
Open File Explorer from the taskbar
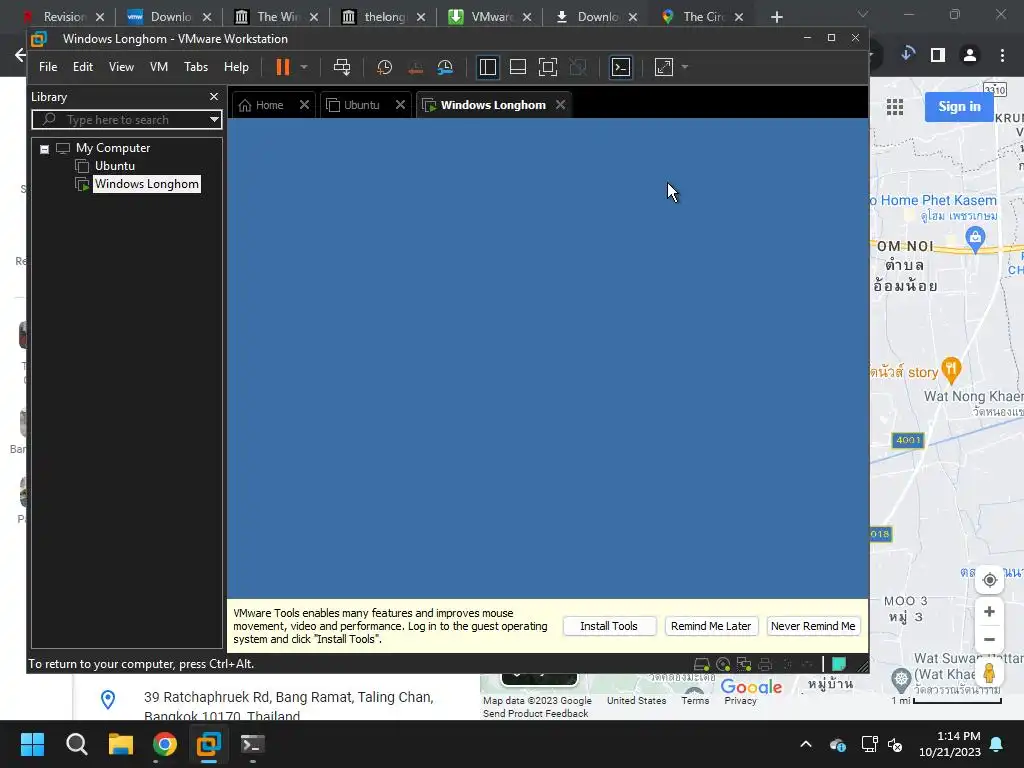[121, 744]
